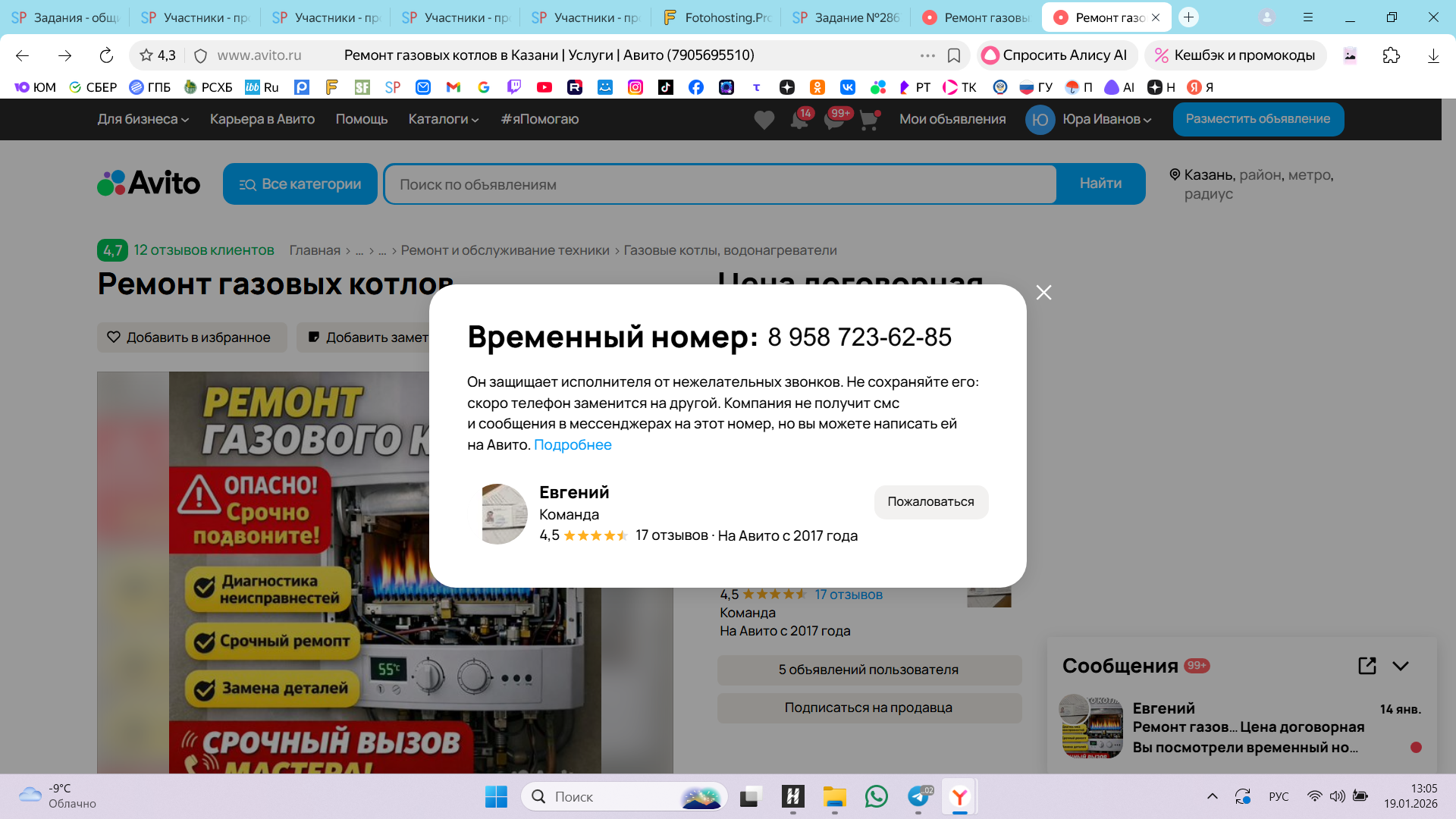Image resolution: width=1456 pixels, height=819 pixels.
Task: Open favorites heart icon in header
Action: [x=764, y=120]
